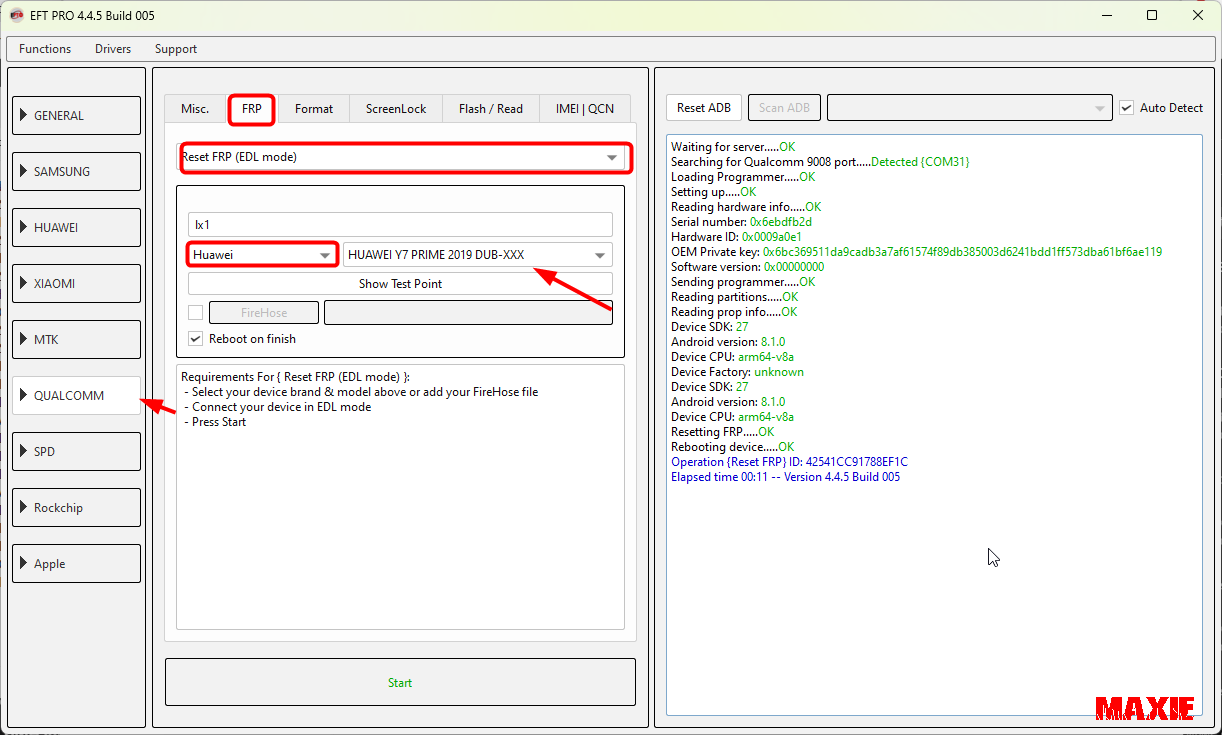1222x735 pixels.
Task: Switch to the Misc. tab
Action: point(195,109)
